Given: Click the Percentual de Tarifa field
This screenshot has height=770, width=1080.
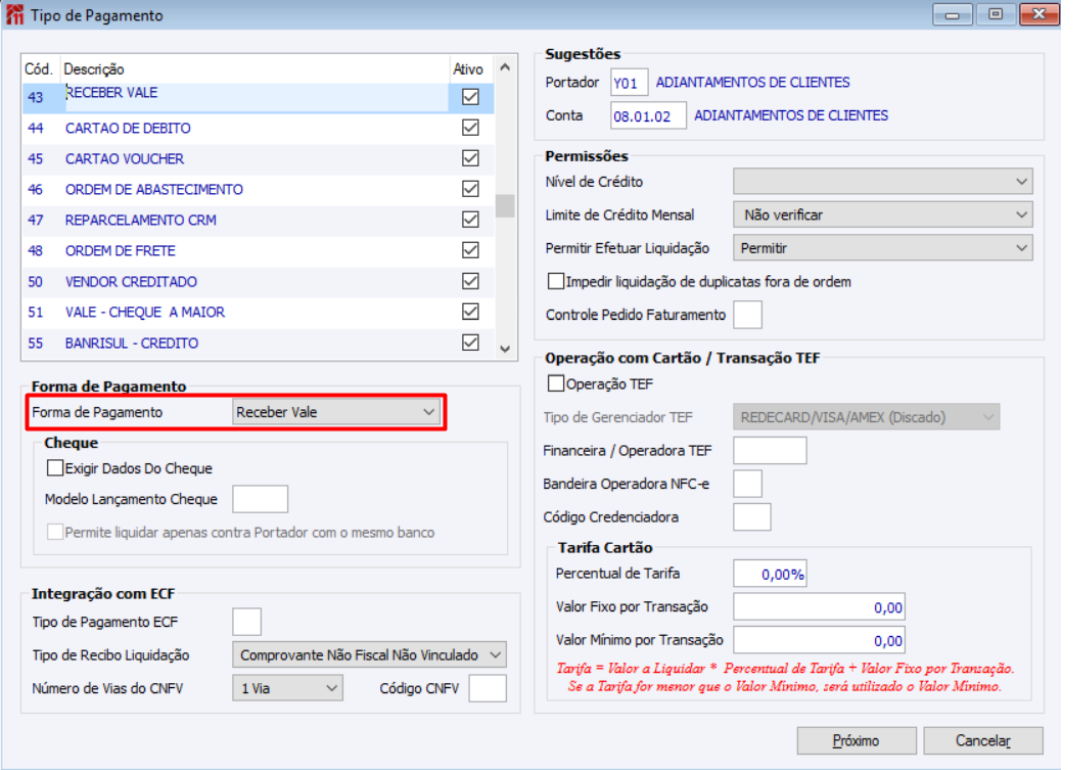Looking at the screenshot, I should tap(769, 574).
